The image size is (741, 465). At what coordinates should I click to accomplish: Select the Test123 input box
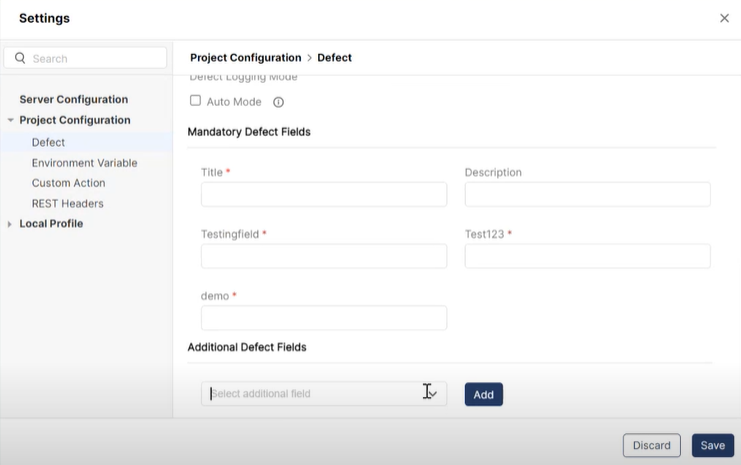pyautogui.click(x=587, y=257)
